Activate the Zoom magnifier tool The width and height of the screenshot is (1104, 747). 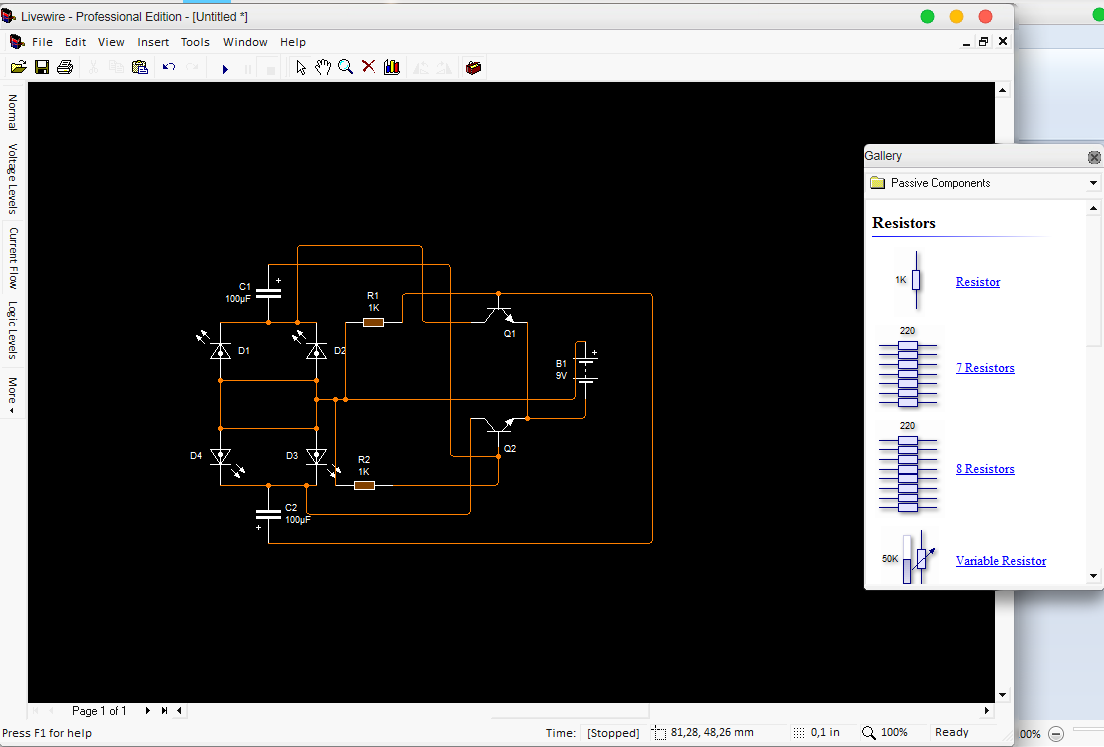[345, 67]
